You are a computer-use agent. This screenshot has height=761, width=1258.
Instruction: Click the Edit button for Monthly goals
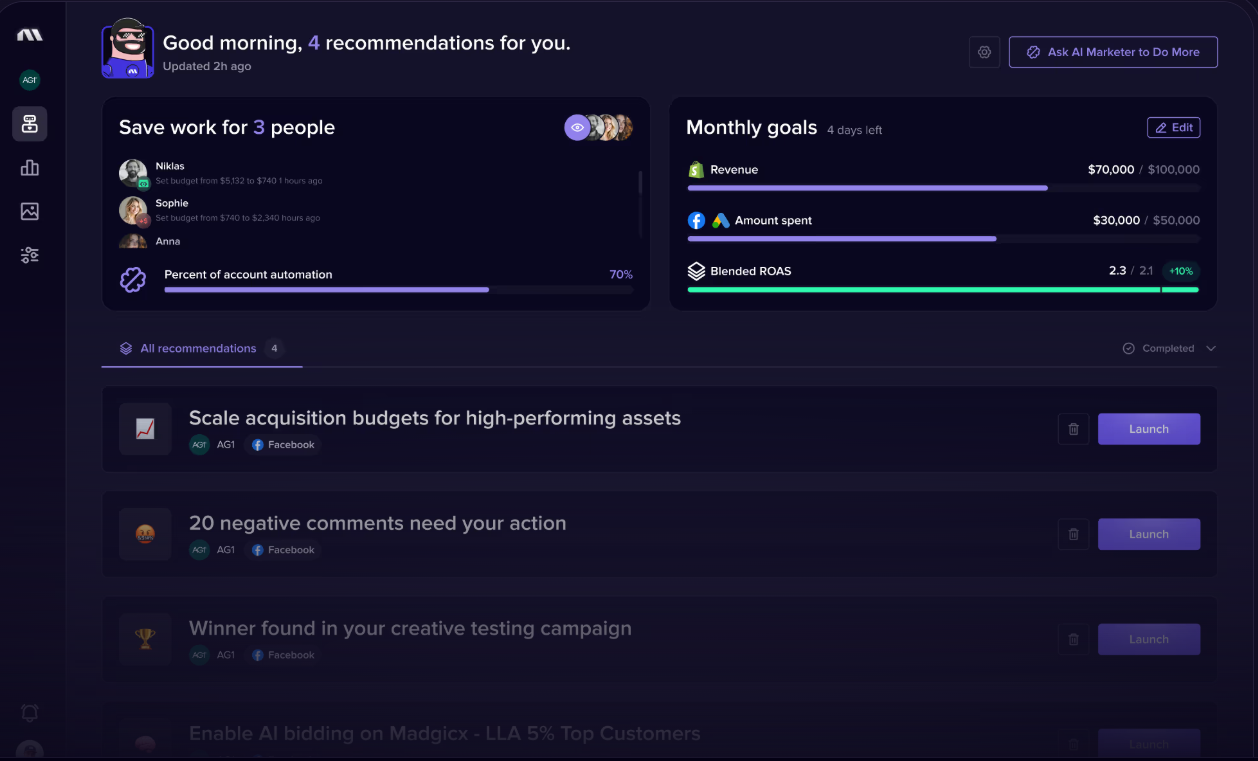[1173, 127]
